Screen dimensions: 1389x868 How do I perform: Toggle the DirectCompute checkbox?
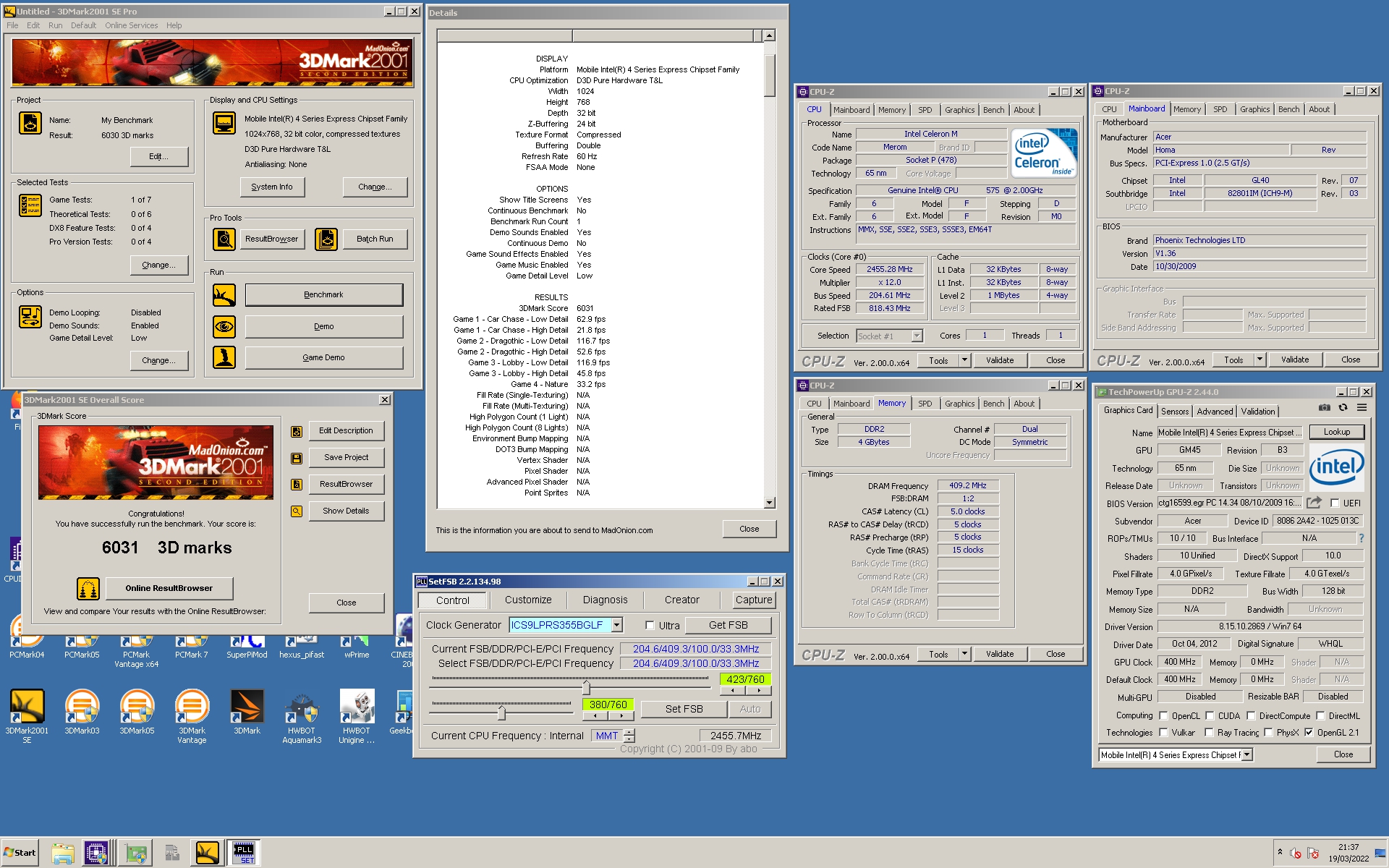[1251, 716]
